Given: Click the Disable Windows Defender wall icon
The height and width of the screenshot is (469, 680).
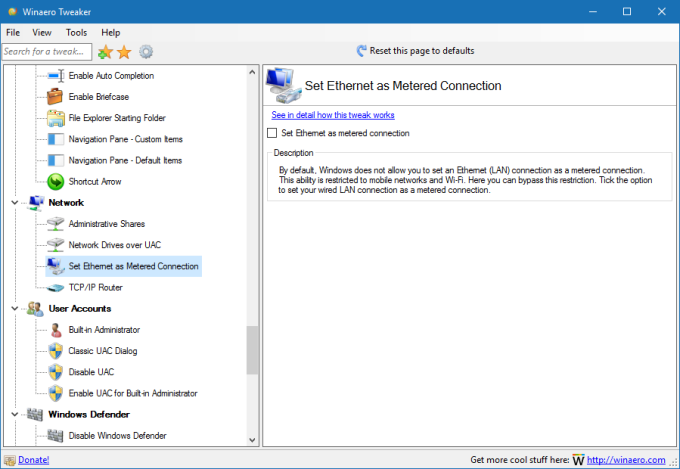Looking at the screenshot, I should (x=55, y=436).
